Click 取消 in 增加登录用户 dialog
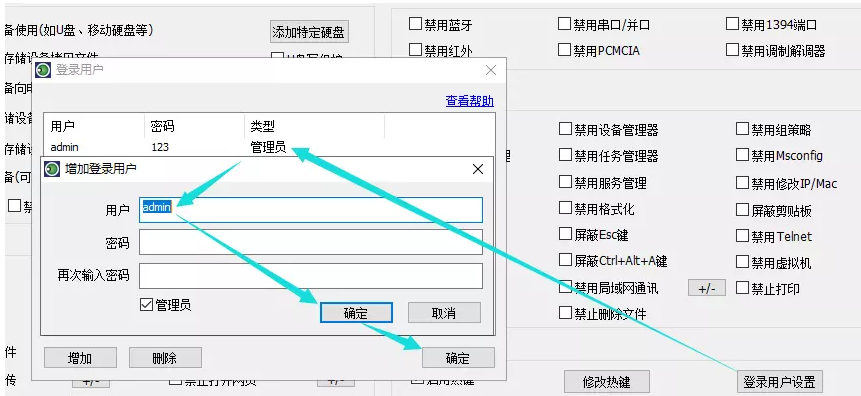Viewport: 861px width, 396px height. pyautogui.click(x=444, y=313)
